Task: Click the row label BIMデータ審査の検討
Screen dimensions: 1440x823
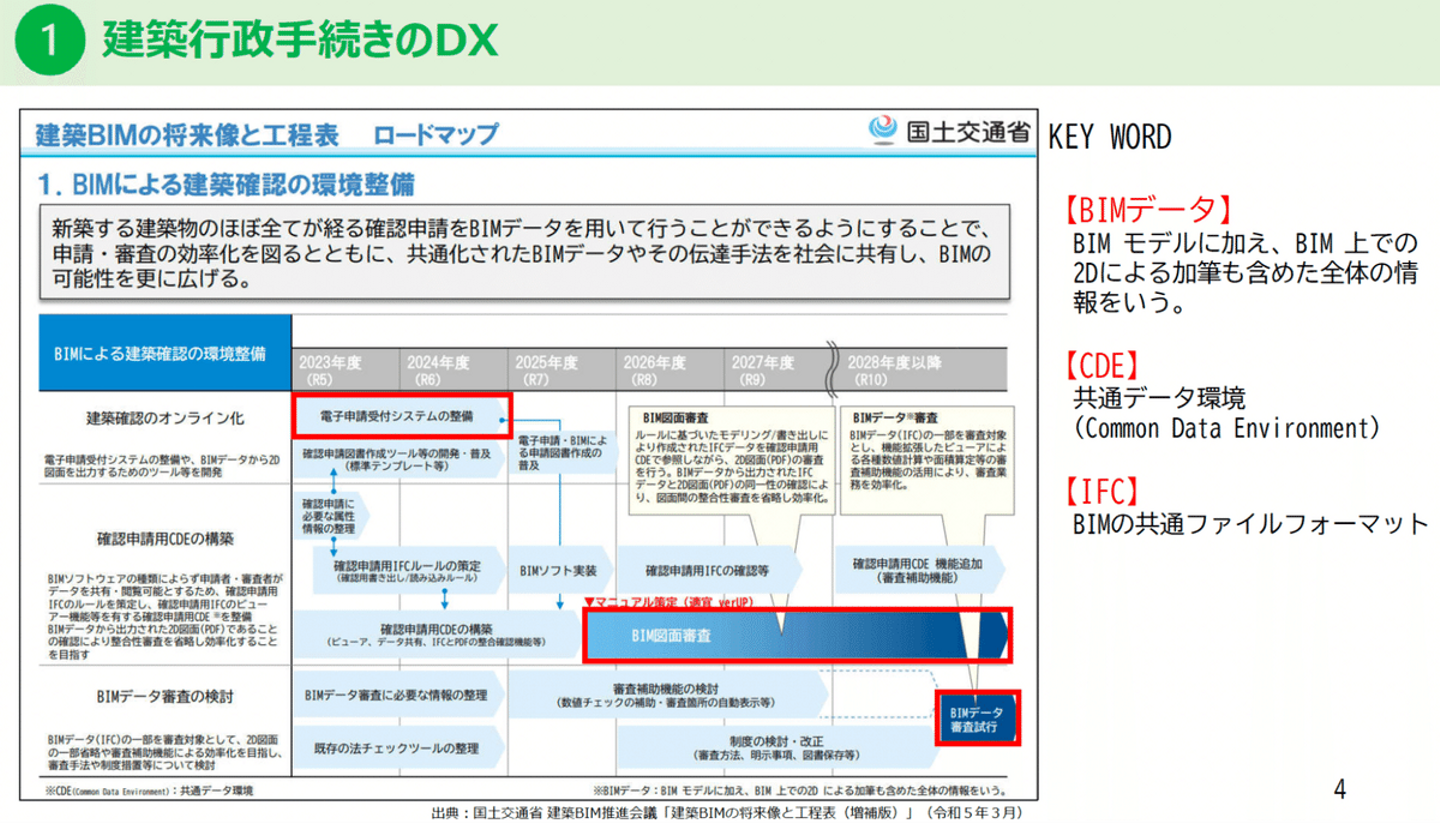Action: (x=165, y=696)
